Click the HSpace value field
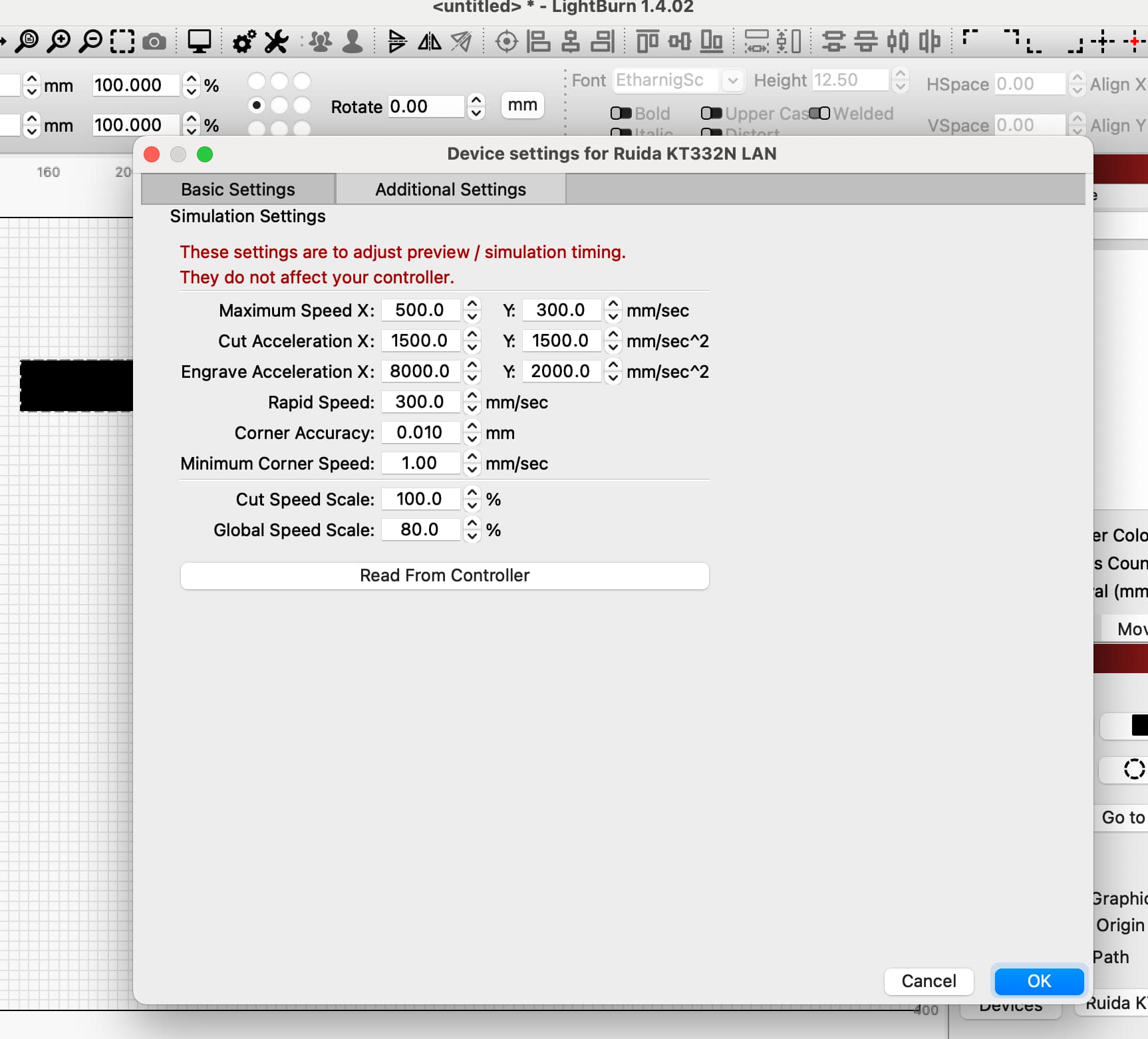This screenshot has width=1148, height=1039. pos(1030,84)
